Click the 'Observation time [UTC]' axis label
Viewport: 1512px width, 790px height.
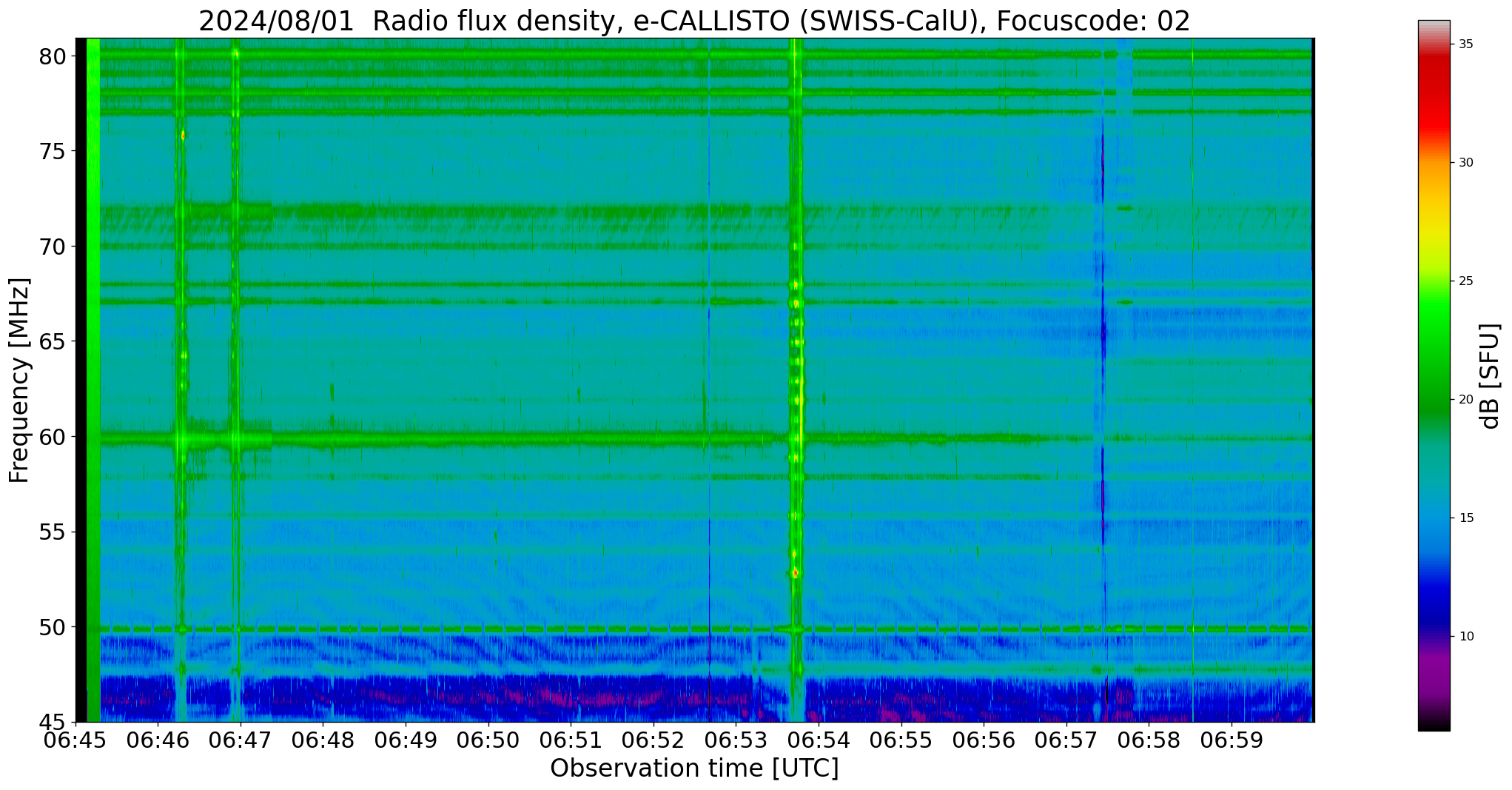point(694,769)
